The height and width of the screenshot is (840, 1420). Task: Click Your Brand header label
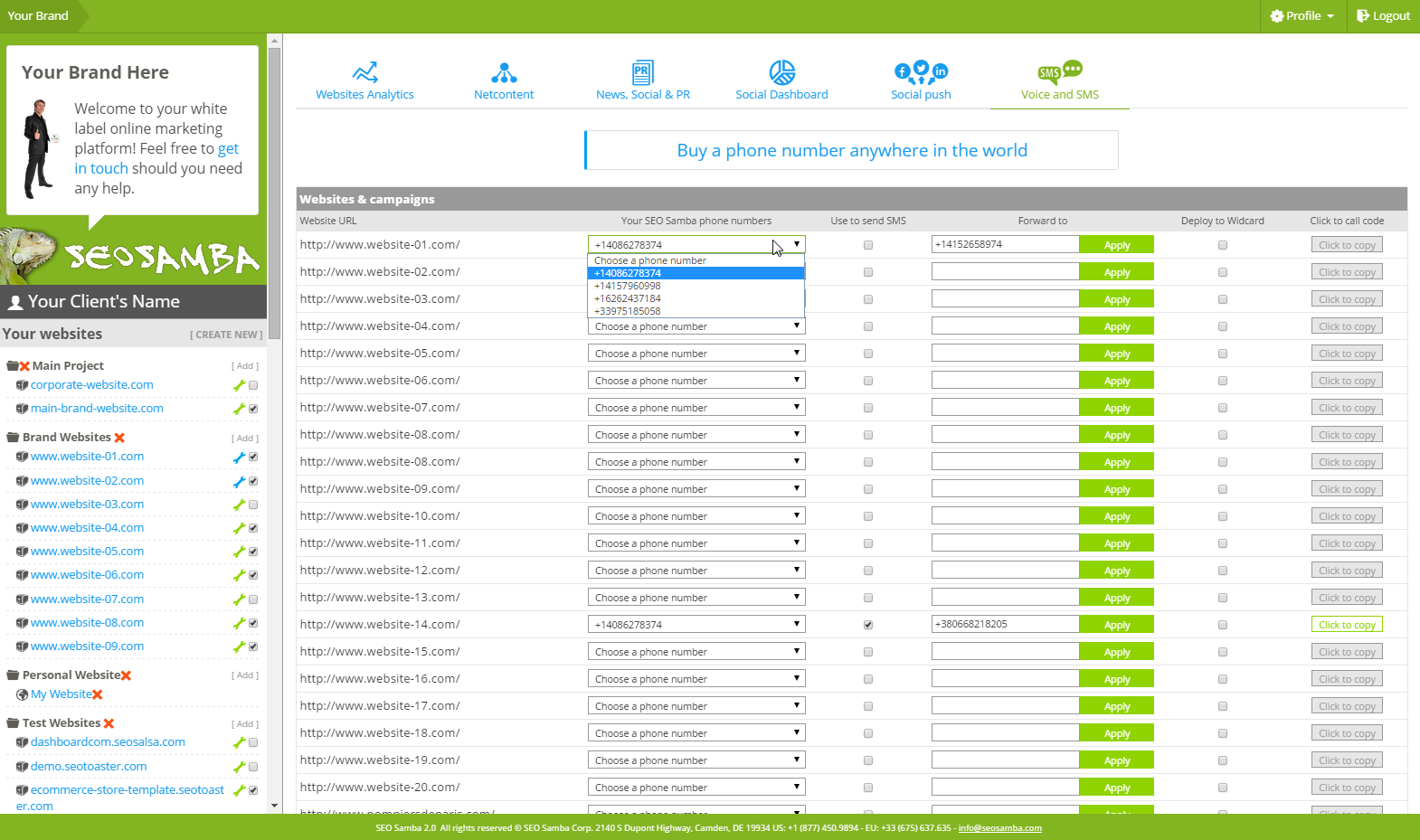coord(38,16)
